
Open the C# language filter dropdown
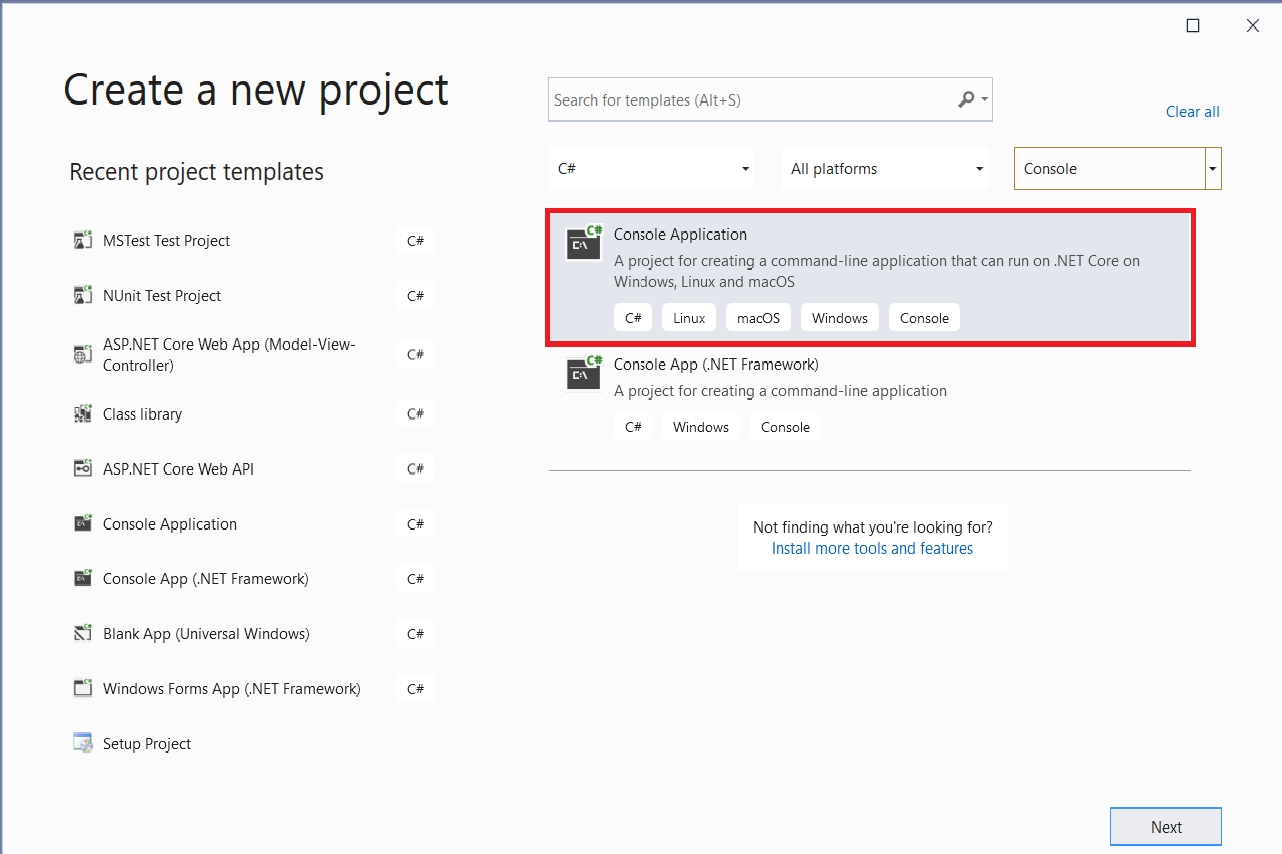(651, 169)
